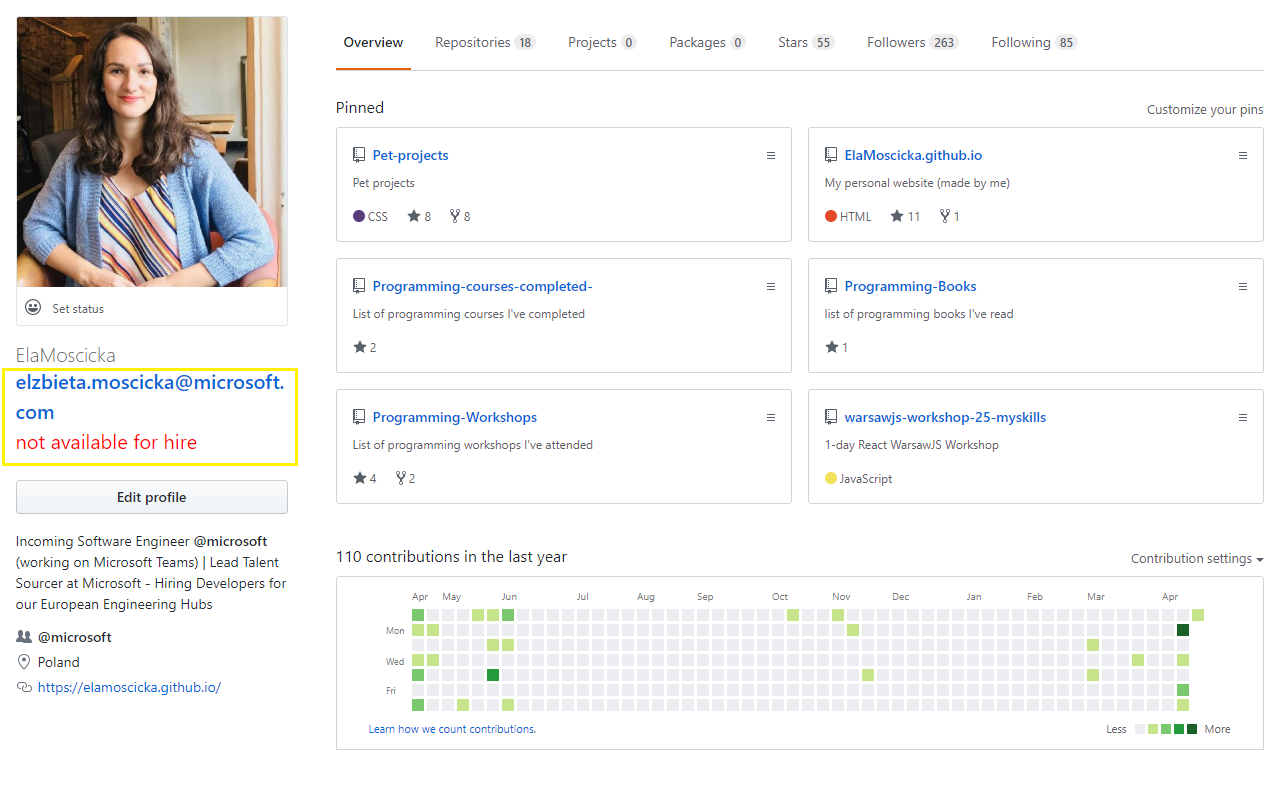Click the darkest 'More' legend square
1280x800 pixels.
pos(1192,729)
